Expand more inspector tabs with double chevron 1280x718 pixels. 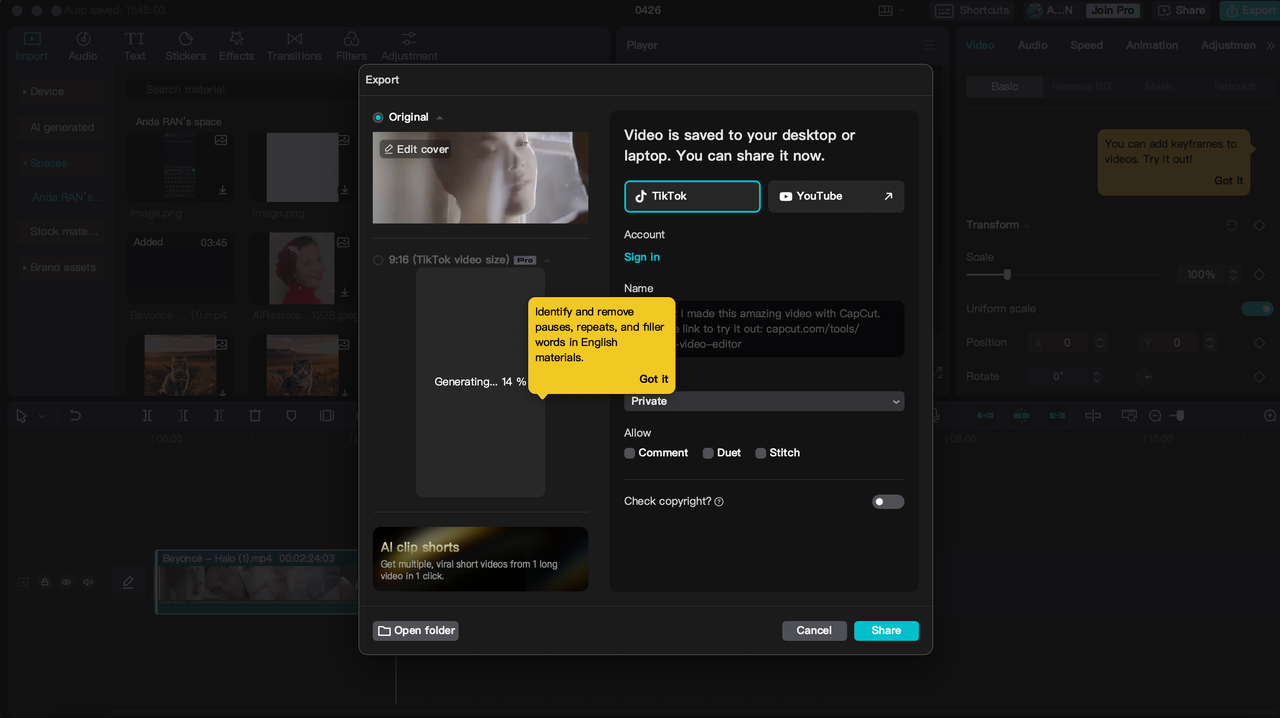[1270, 46]
